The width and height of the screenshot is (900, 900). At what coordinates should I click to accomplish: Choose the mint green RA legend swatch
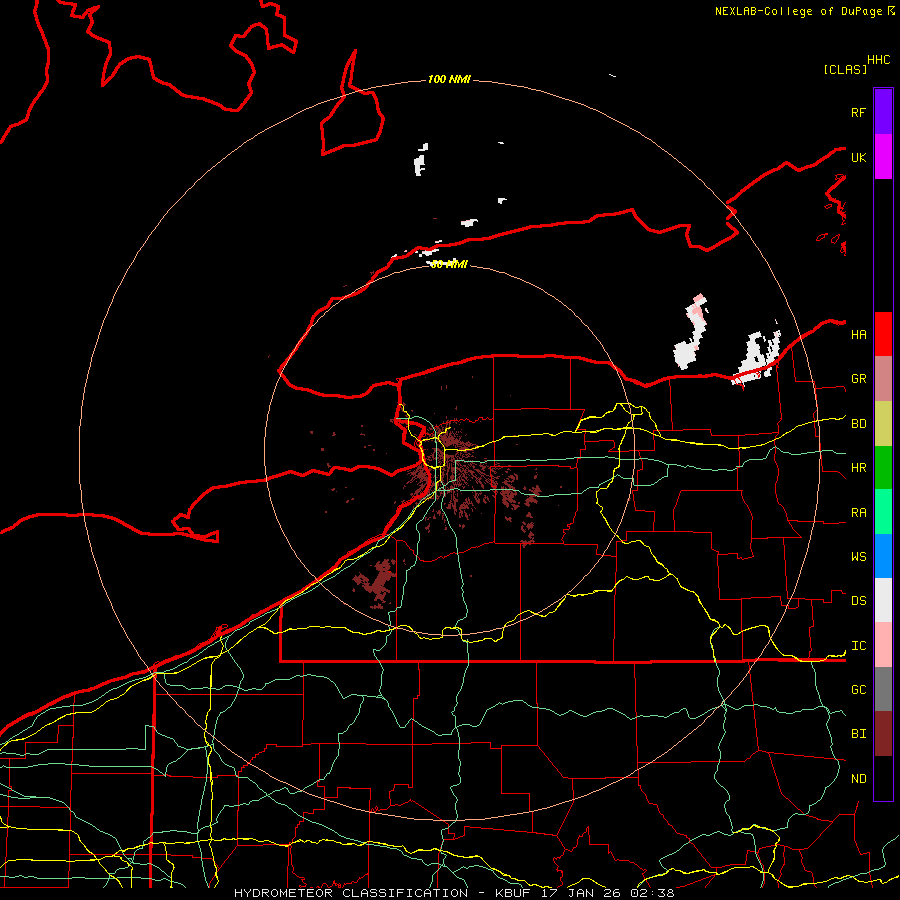tap(883, 512)
